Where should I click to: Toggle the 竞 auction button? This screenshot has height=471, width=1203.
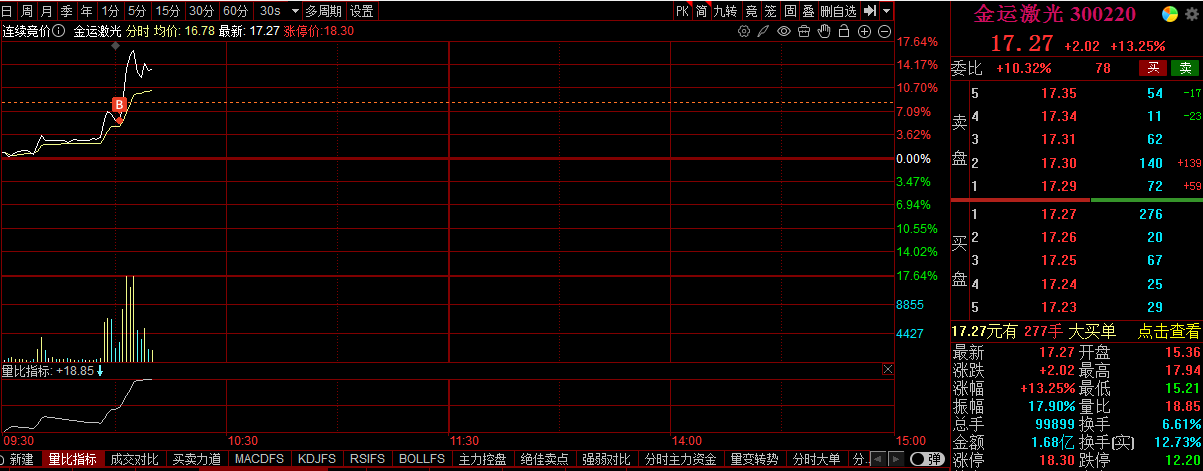(x=752, y=11)
